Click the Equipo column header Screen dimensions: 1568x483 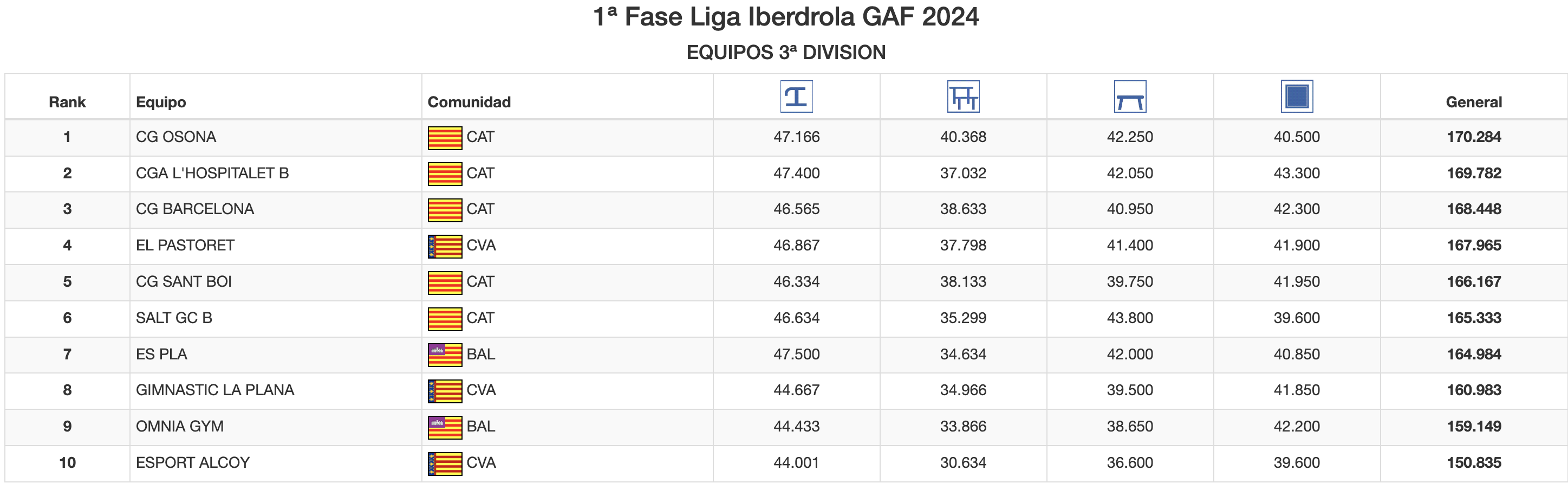161,102
